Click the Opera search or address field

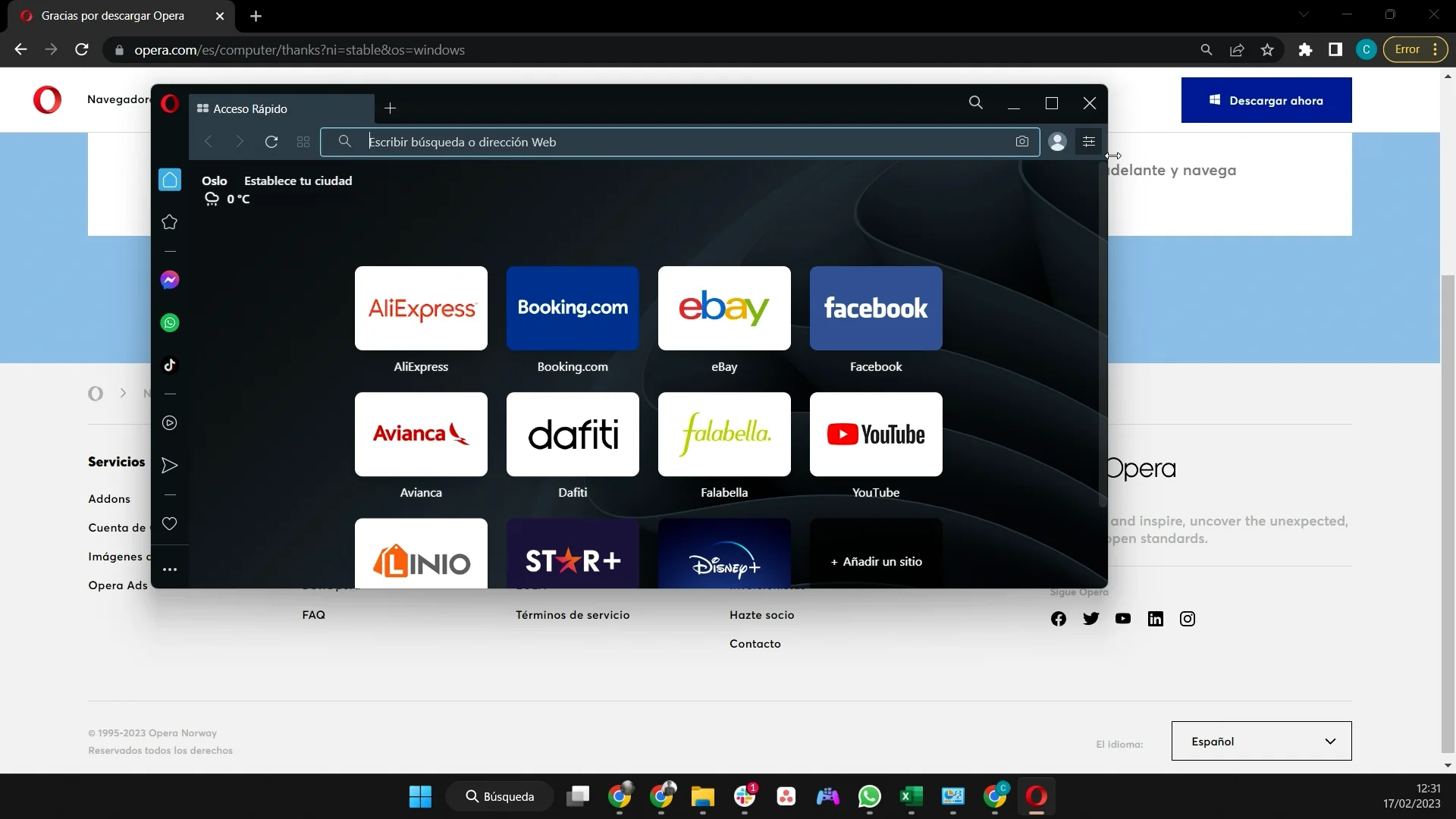coord(679,142)
